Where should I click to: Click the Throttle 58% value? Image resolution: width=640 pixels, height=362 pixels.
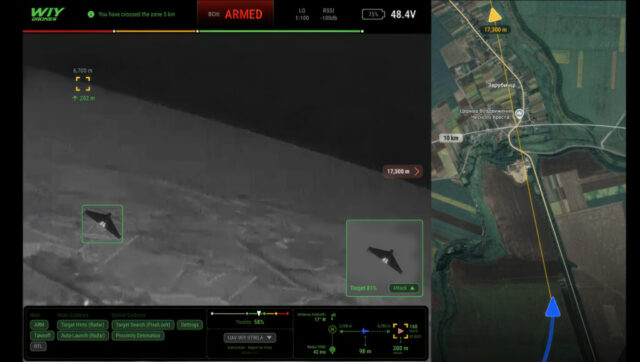click(x=259, y=322)
